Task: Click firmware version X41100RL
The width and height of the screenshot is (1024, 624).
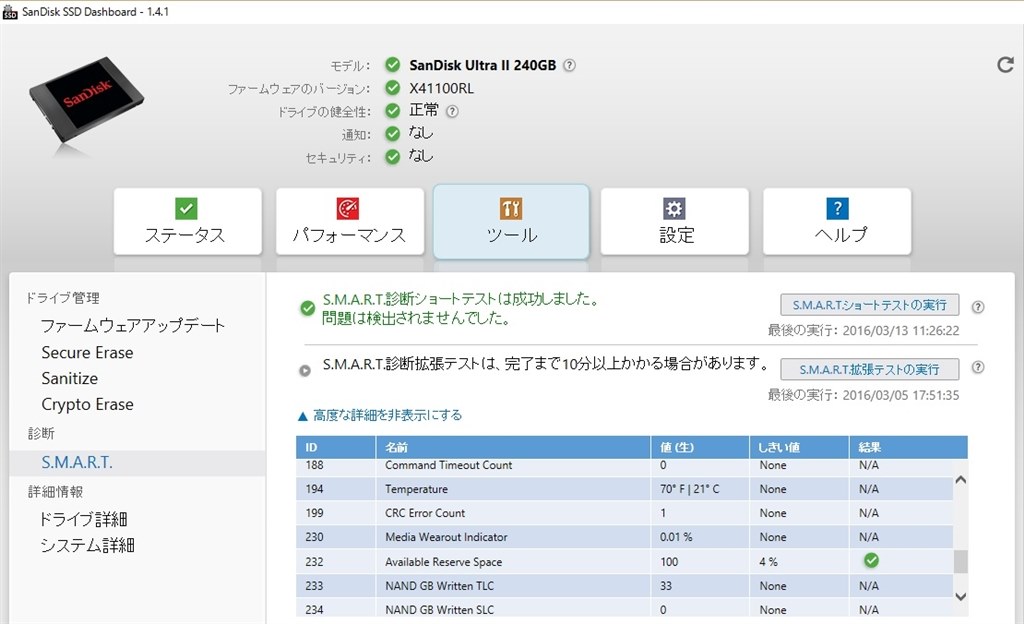Action: click(441, 88)
